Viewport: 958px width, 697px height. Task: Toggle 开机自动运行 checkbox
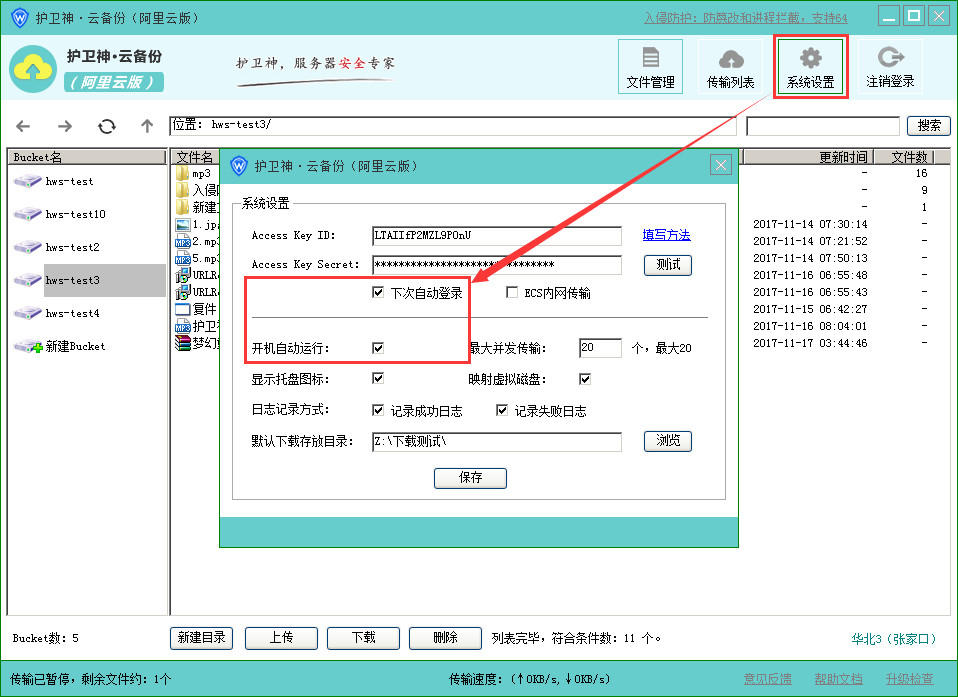click(x=378, y=348)
